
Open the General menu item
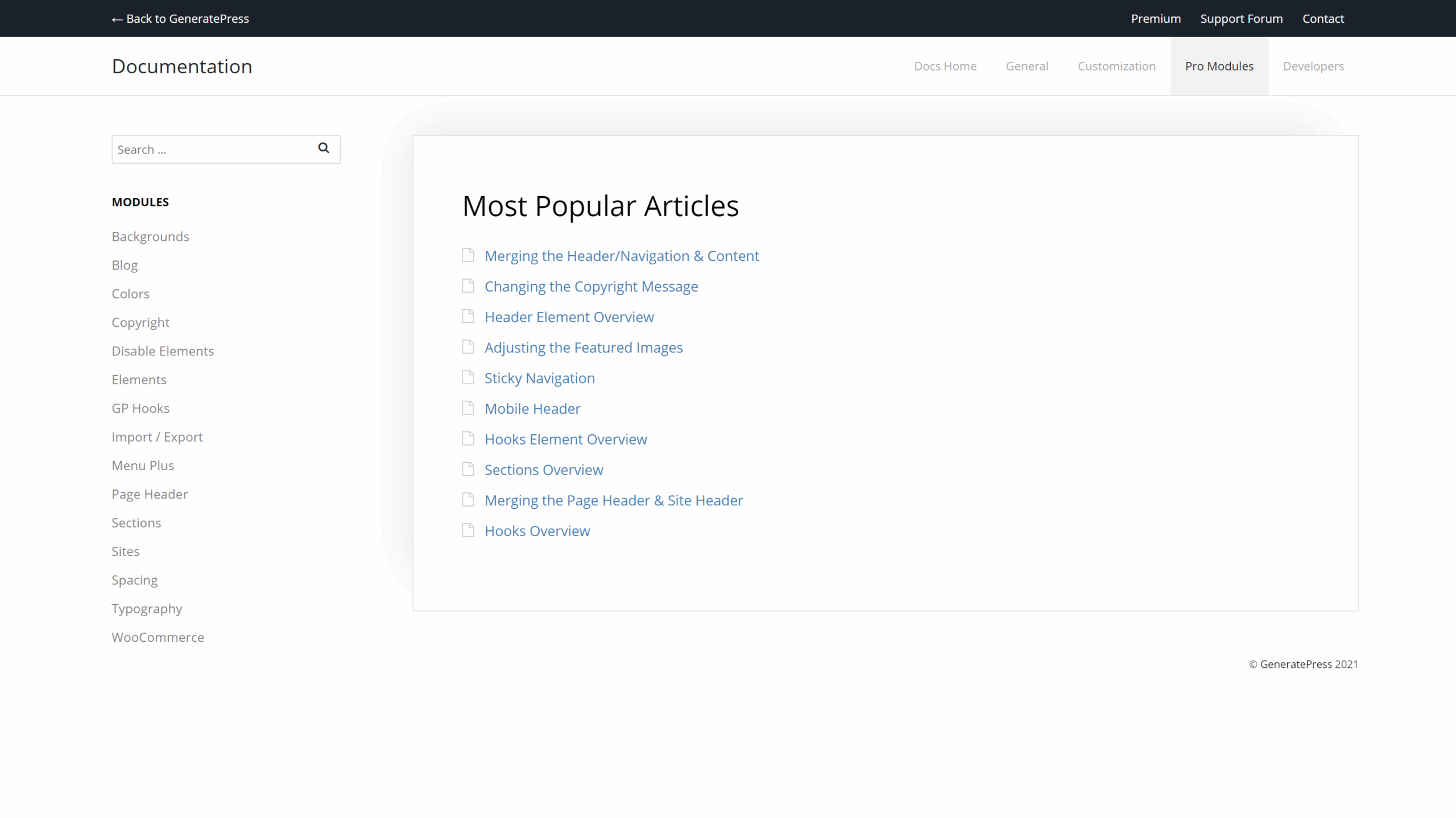click(1027, 67)
